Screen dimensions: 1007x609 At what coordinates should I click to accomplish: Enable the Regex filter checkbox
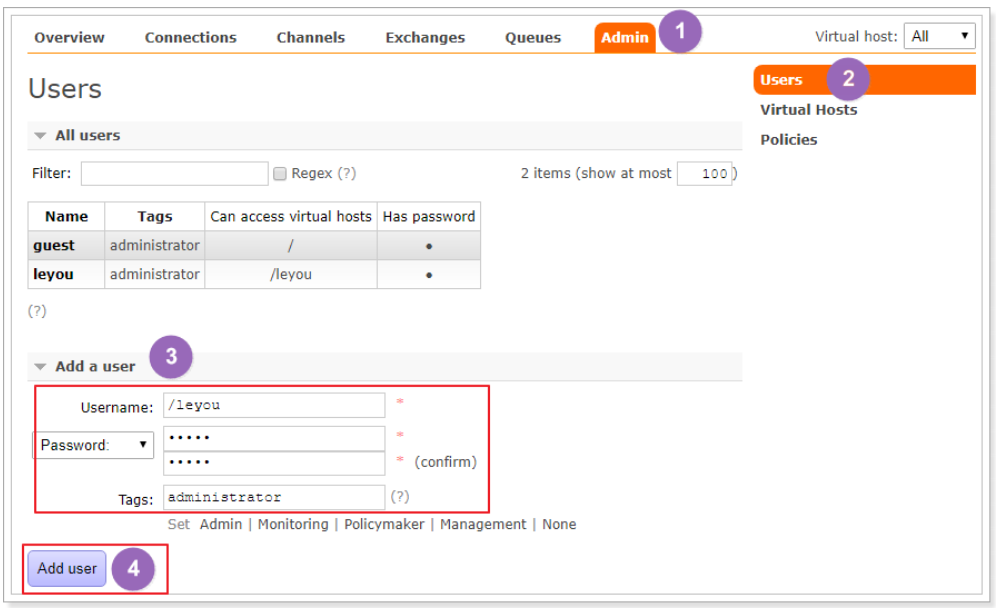tap(280, 174)
